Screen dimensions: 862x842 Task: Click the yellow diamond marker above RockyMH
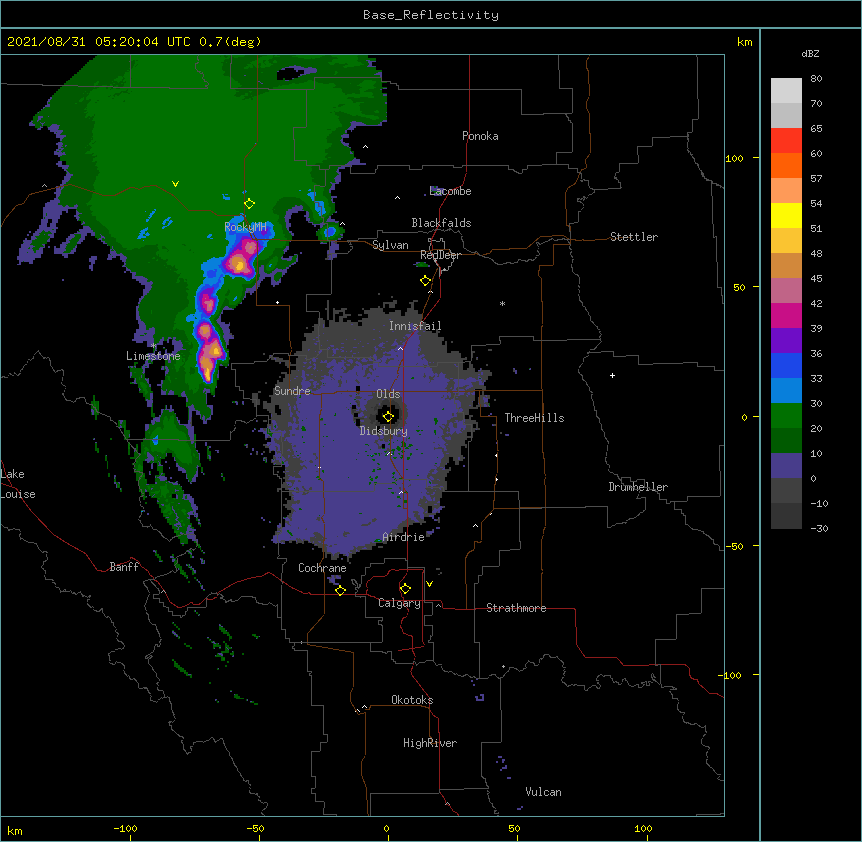pos(249,204)
